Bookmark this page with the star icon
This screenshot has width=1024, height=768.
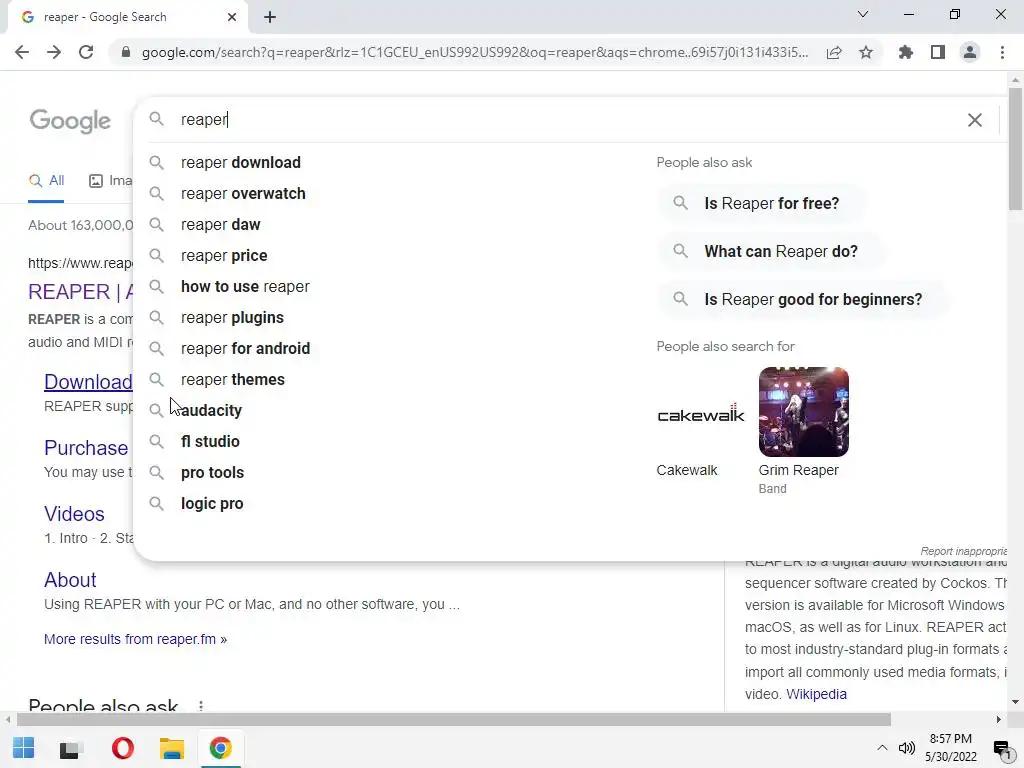(x=866, y=52)
